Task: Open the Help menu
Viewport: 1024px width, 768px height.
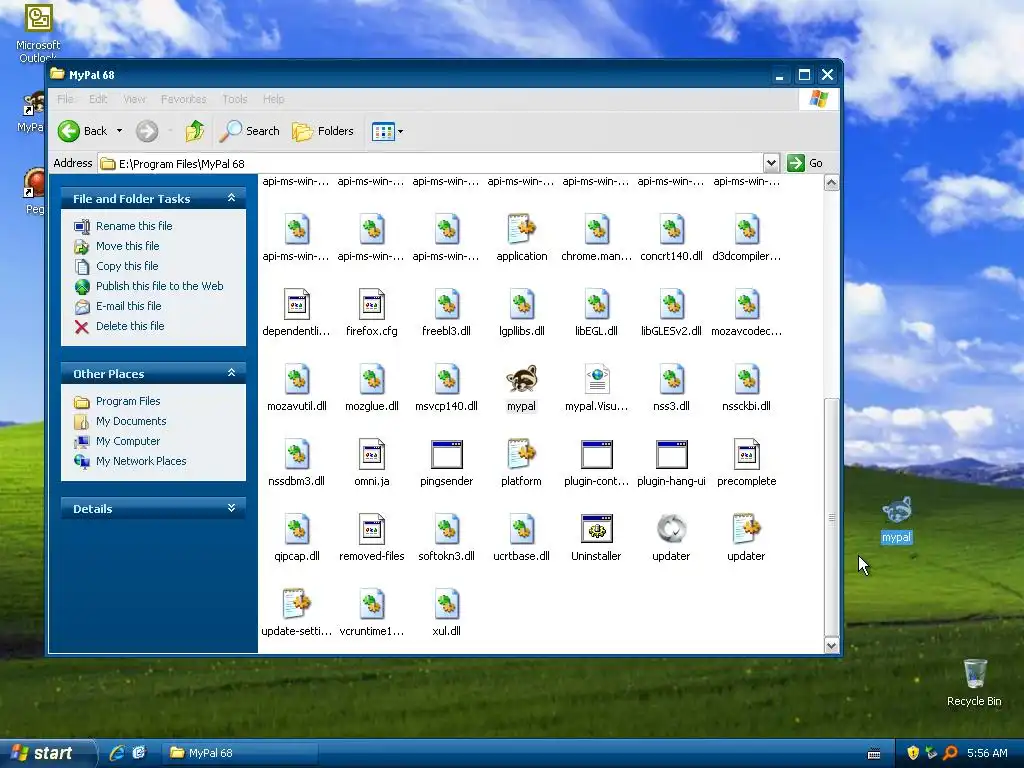Action: (274, 99)
